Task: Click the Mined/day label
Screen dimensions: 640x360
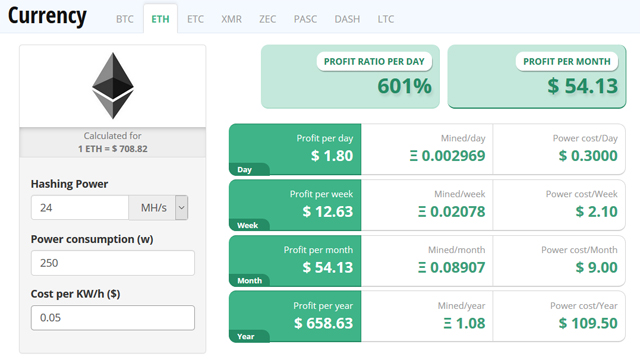Action: (463, 138)
